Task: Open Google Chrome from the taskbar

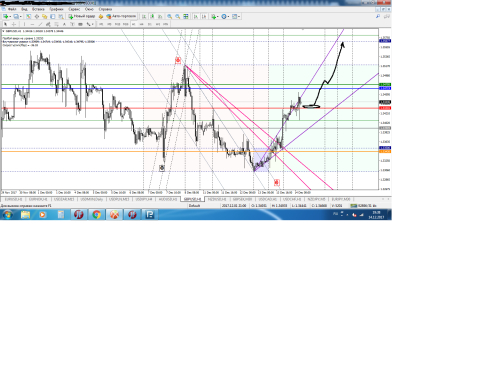Action: click(96, 215)
